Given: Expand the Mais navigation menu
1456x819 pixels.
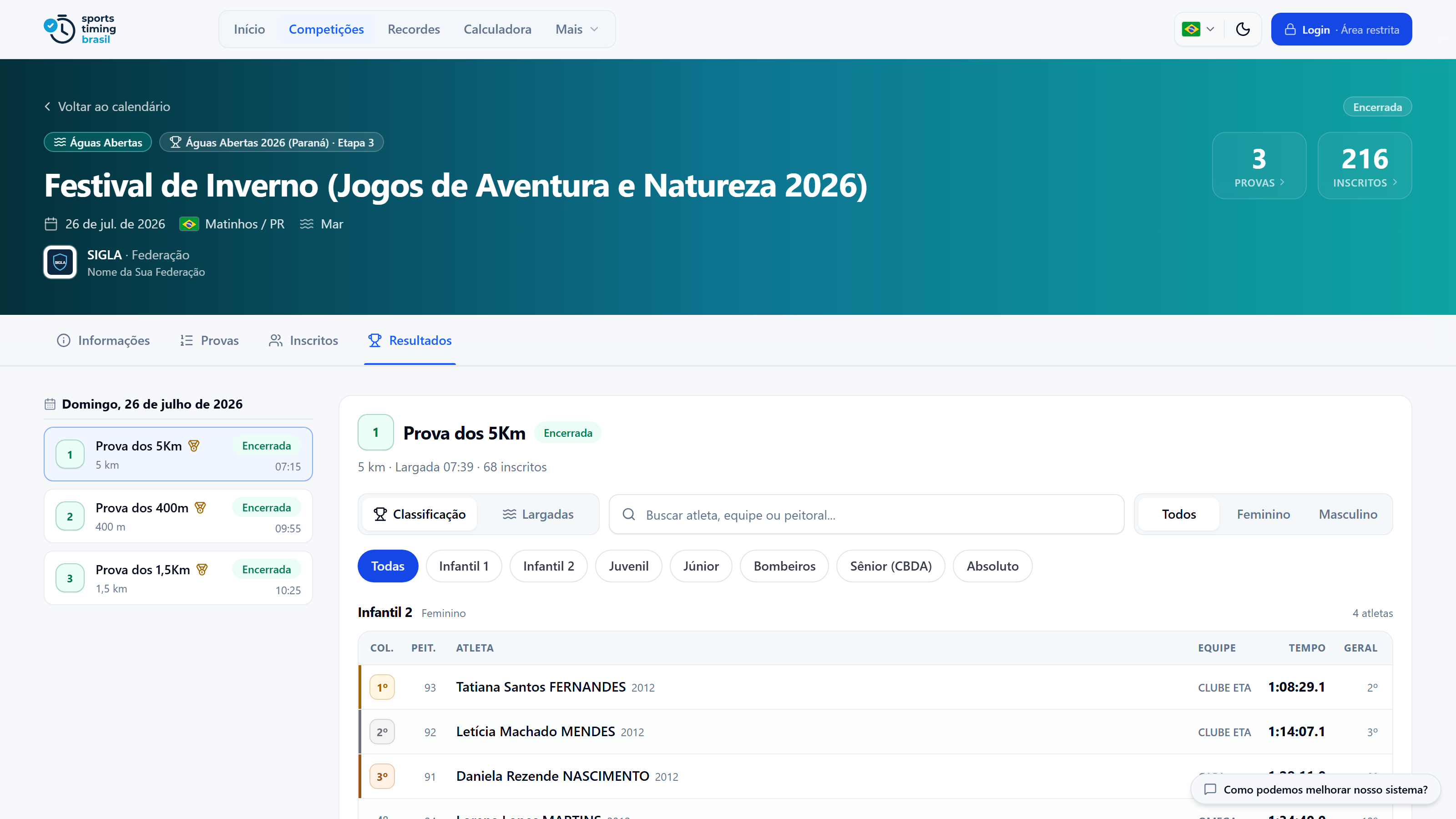Looking at the screenshot, I should pyautogui.click(x=576, y=30).
